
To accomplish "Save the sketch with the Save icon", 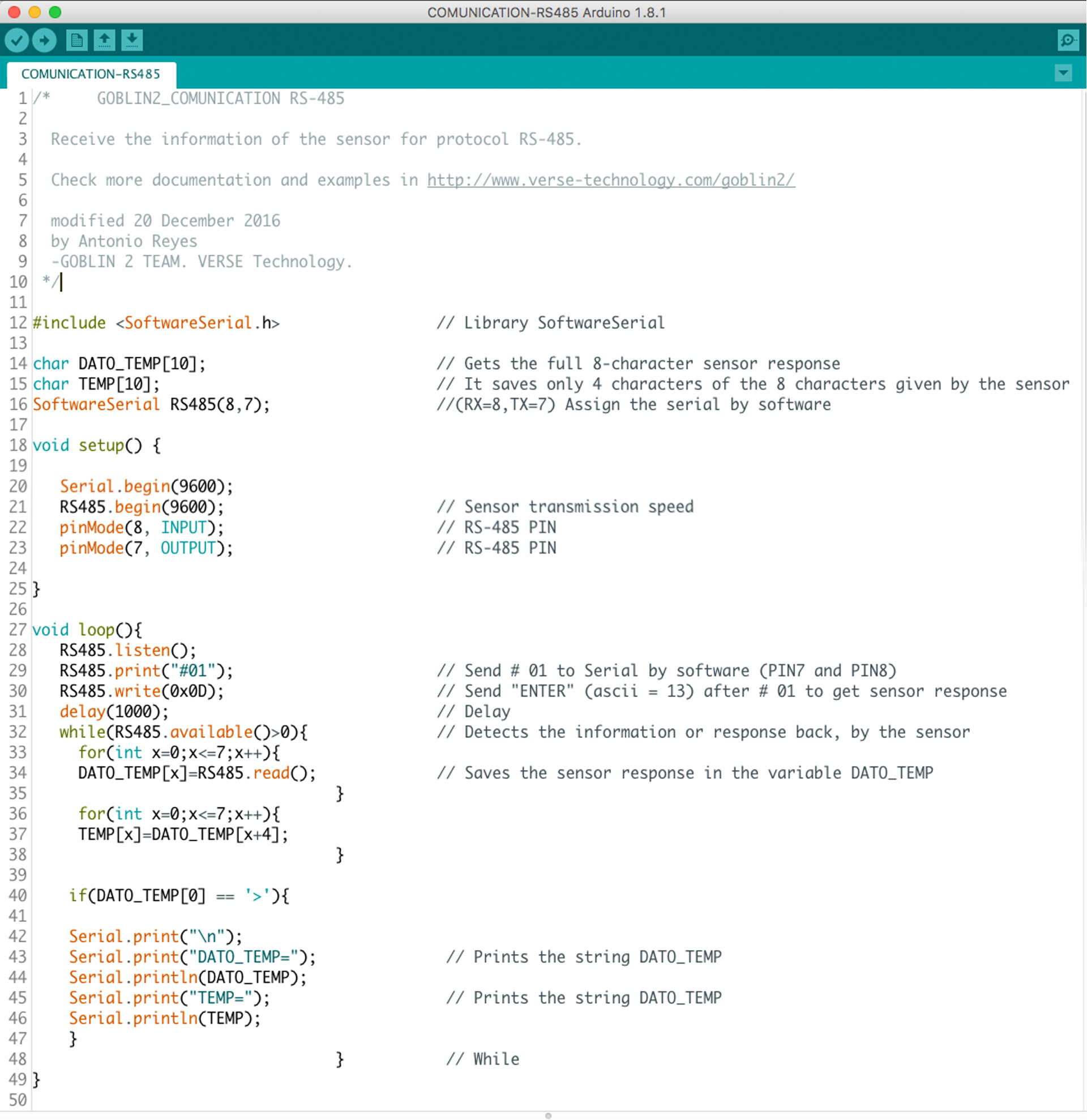I will click(132, 41).
